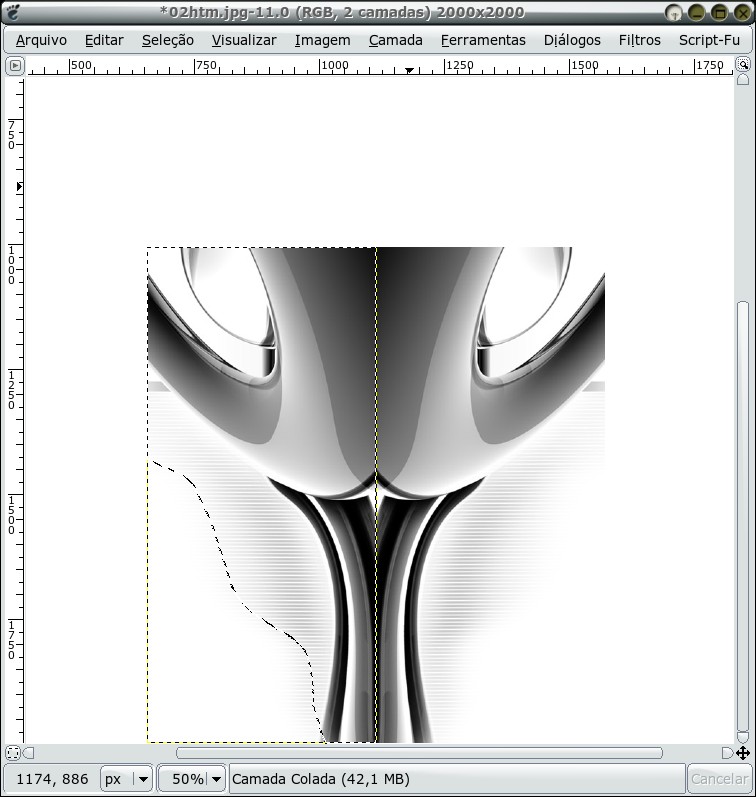Open the Imagem menu
This screenshot has height=797, width=756.
click(322, 40)
